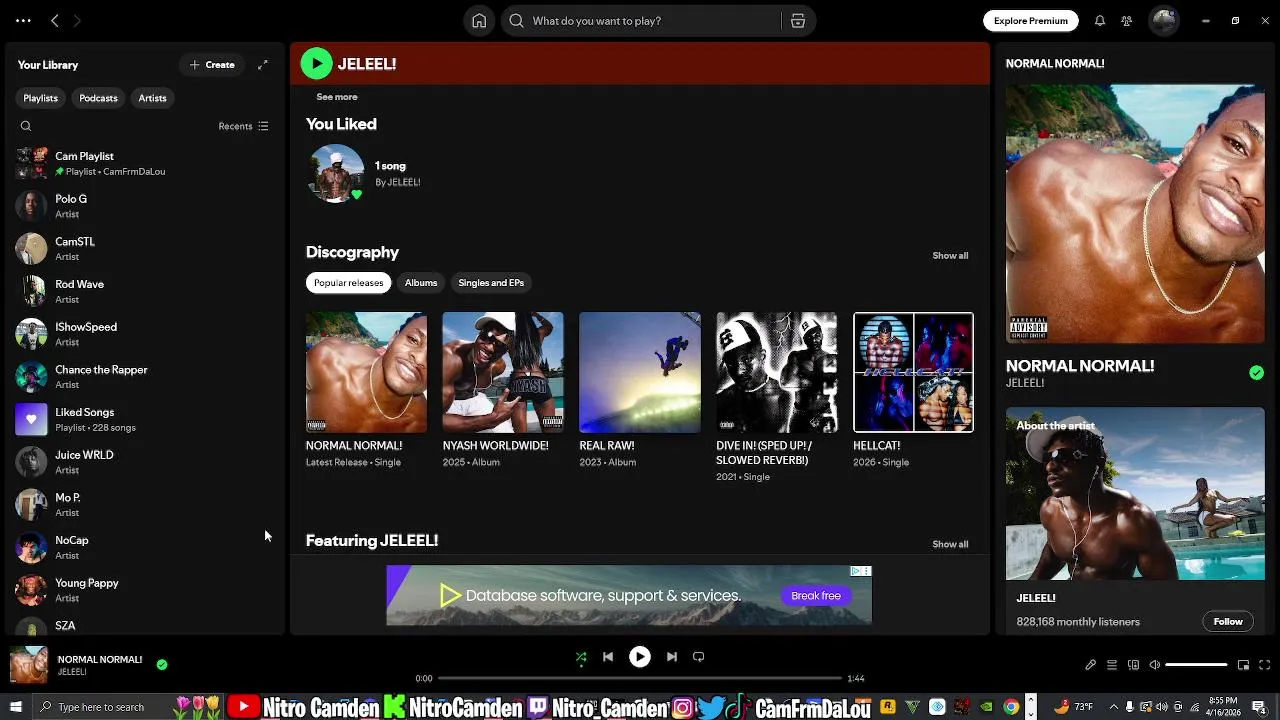Viewport: 1280px width, 720px height.
Task: Open IShowSpeed in library
Action: (x=144, y=334)
